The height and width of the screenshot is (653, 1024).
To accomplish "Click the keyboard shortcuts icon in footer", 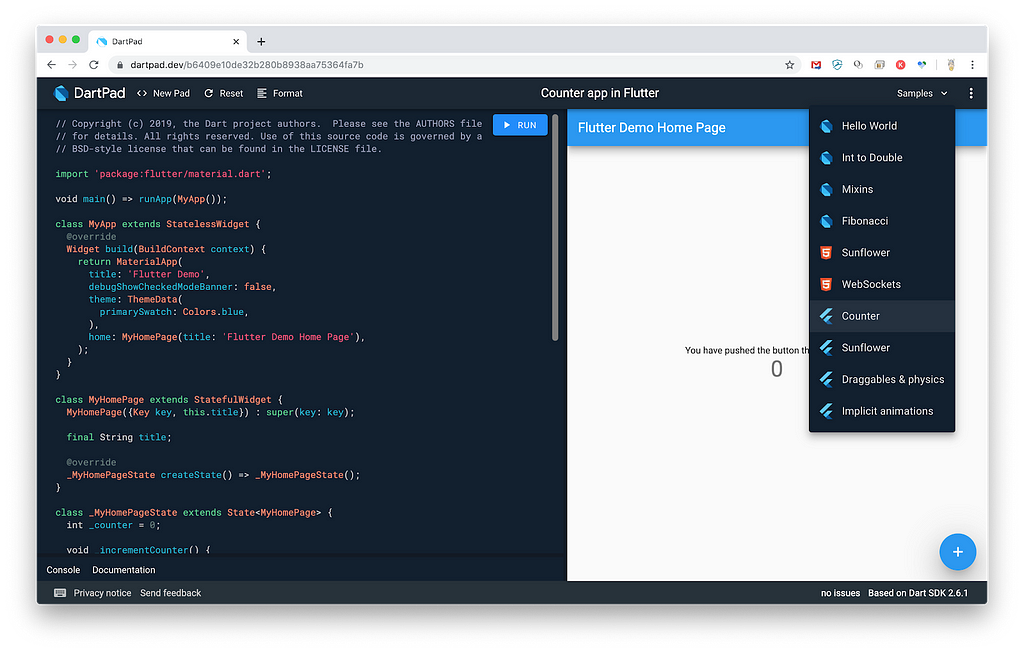I will click(60, 593).
